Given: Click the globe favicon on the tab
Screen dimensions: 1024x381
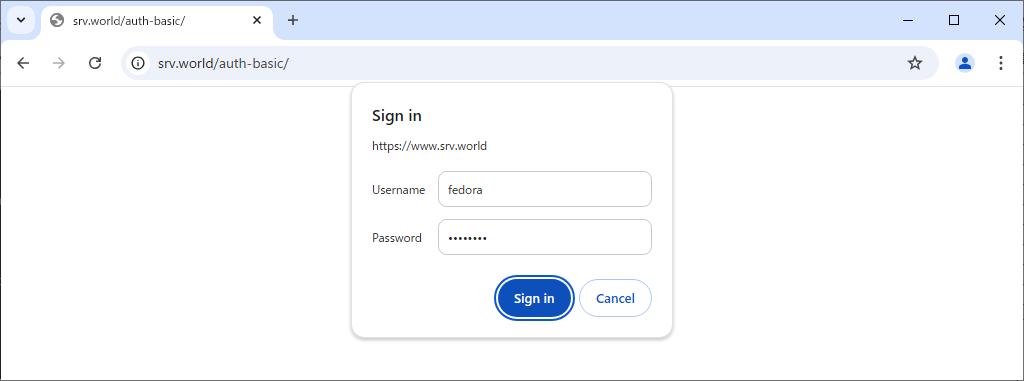Looking at the screenshot, I should [x=57, y=20].
